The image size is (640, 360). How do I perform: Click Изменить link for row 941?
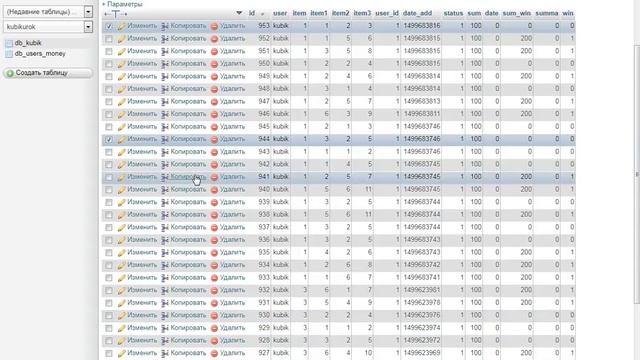[142, 177]
